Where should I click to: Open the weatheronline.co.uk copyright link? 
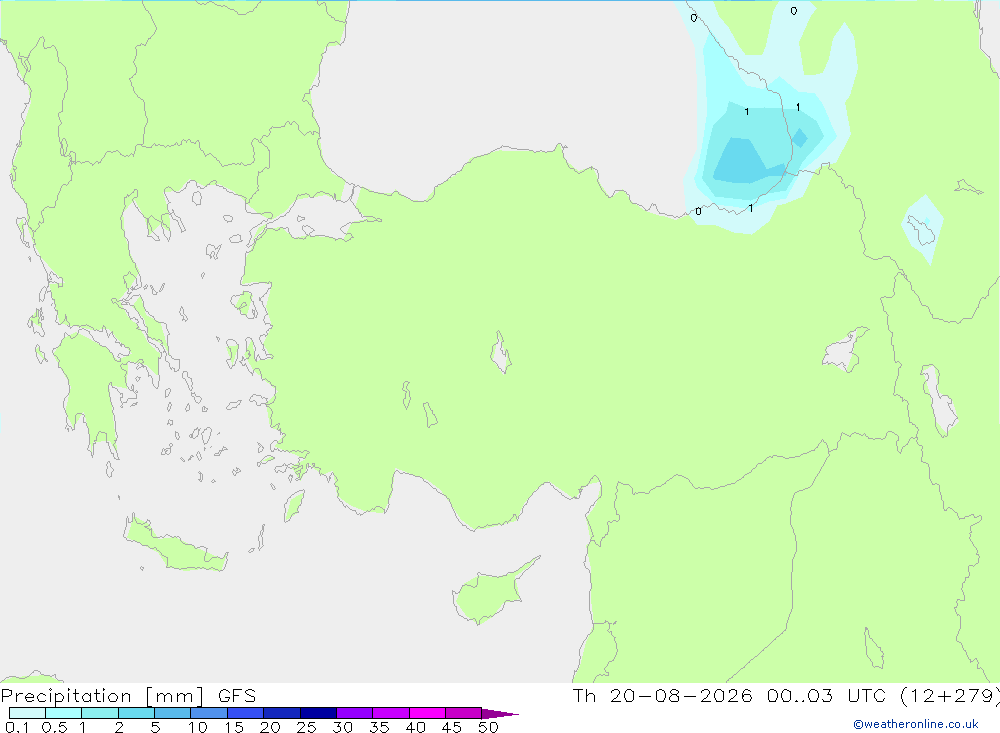(916, 724)
